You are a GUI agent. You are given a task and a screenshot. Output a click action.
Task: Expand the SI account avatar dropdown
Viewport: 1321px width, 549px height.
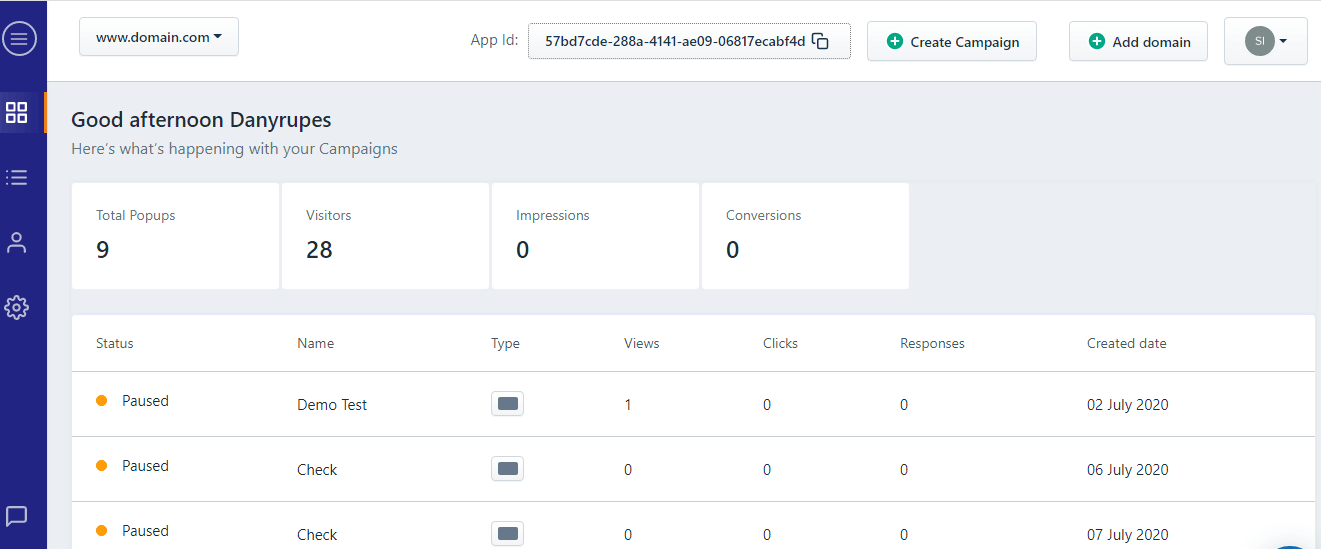point(1265,41)
